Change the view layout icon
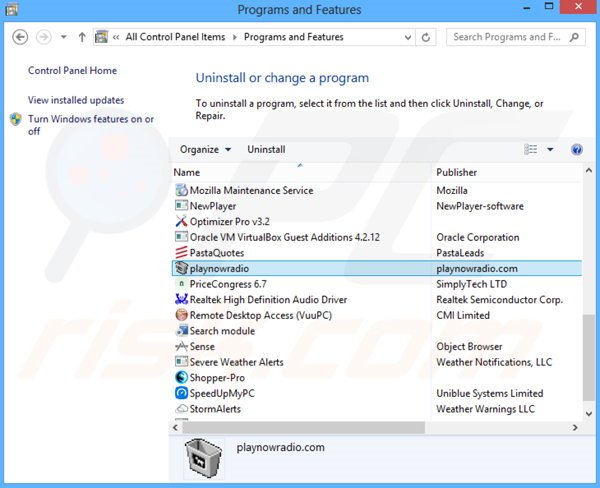This screenshot has height=488, width=600. tap(530, 149)
